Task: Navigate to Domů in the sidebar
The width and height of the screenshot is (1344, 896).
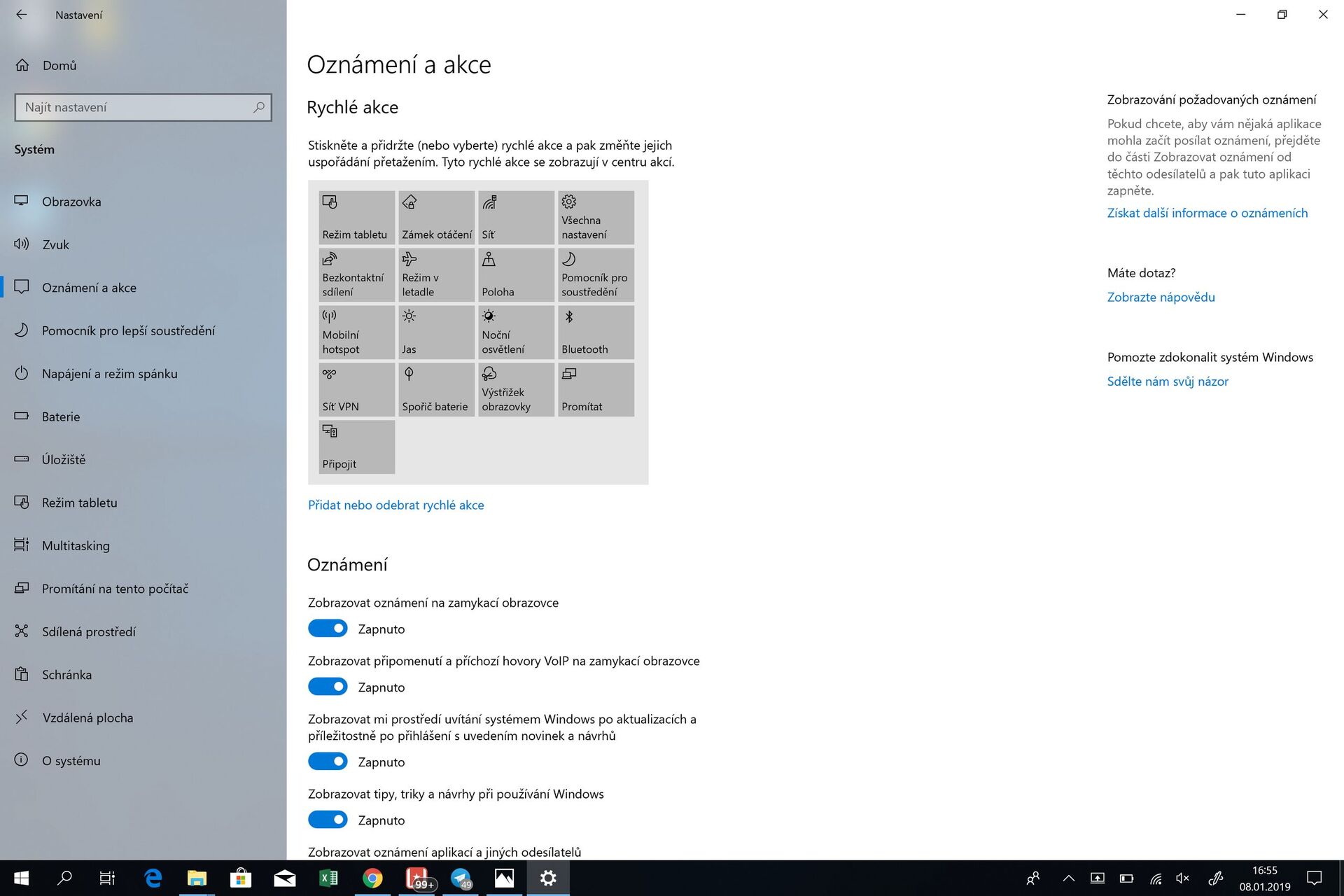Action: click(59, 65)
